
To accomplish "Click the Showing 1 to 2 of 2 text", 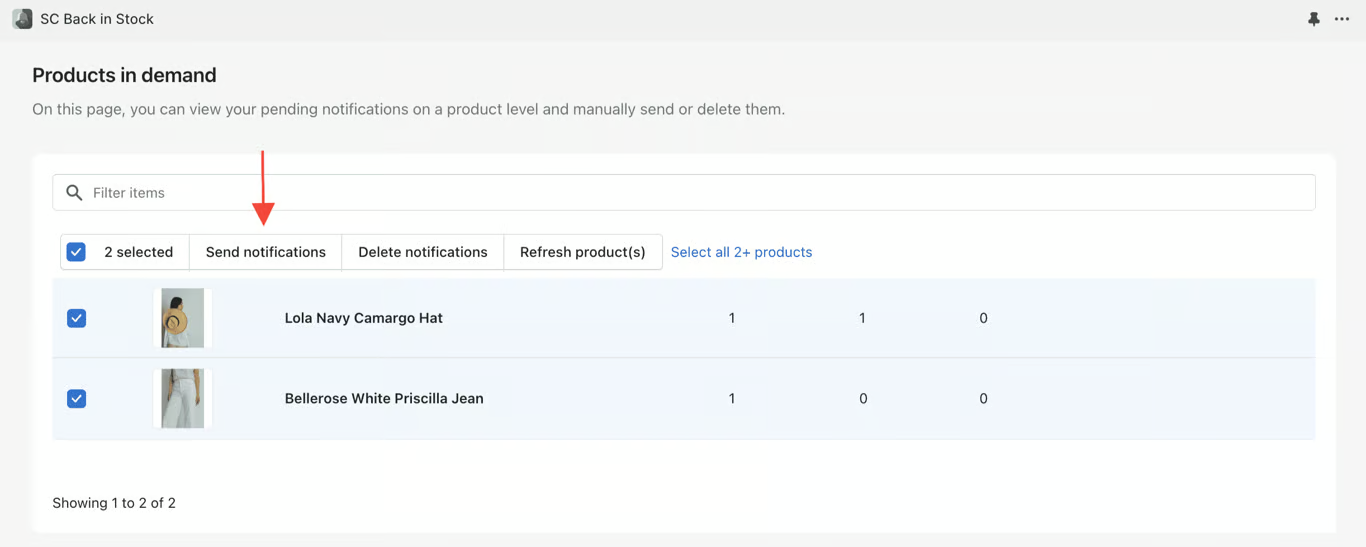I will [x=114, y=503].
